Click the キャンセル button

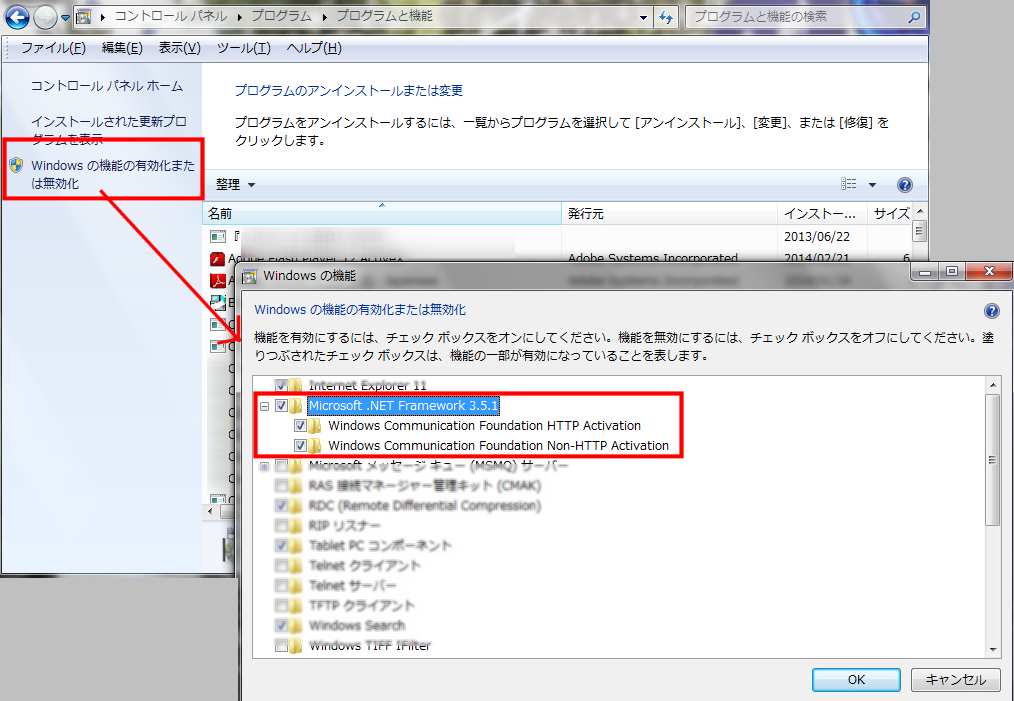955,680
